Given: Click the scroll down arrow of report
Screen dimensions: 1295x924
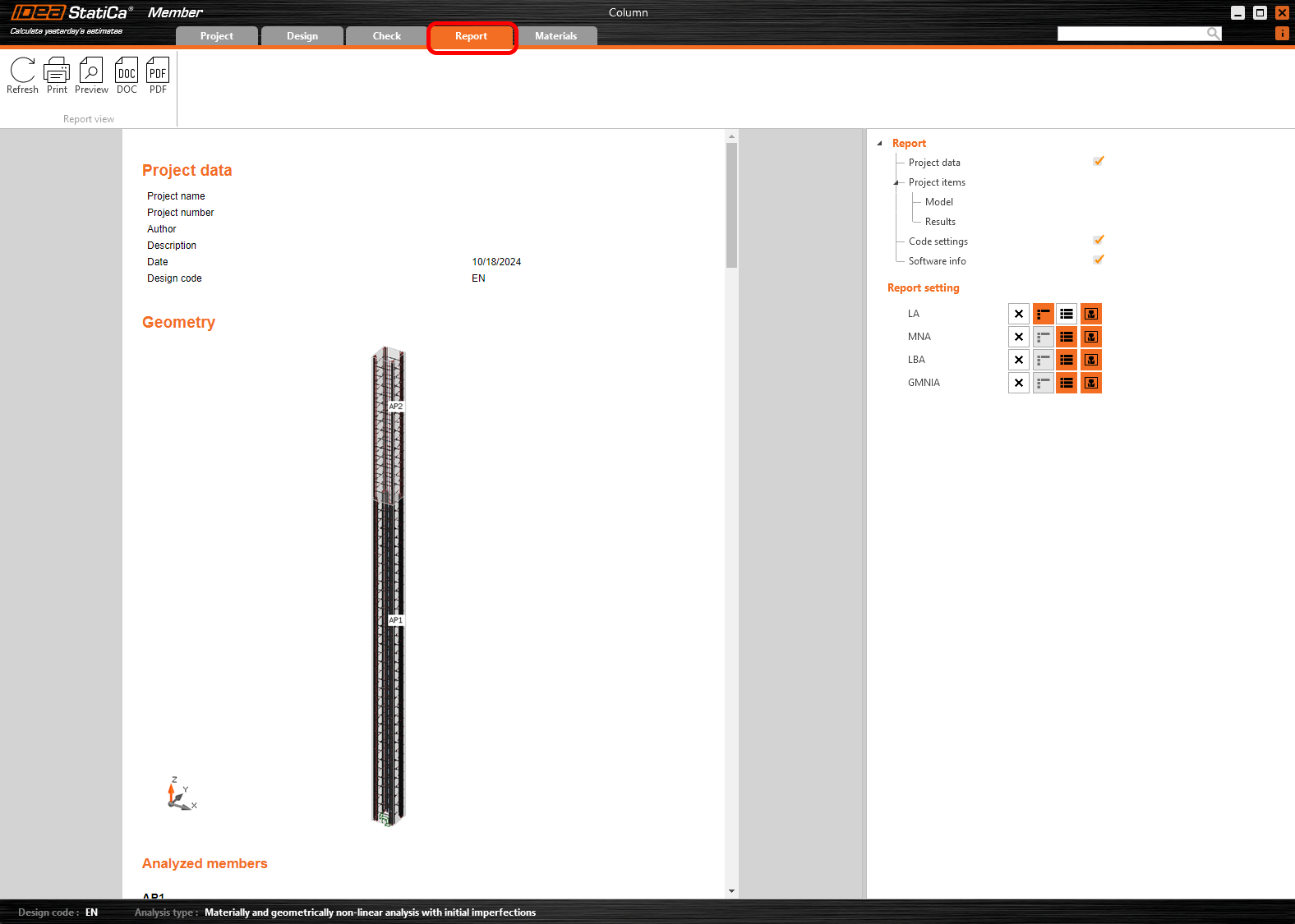Looking at the screenshot, I should [x=731, y=891].
